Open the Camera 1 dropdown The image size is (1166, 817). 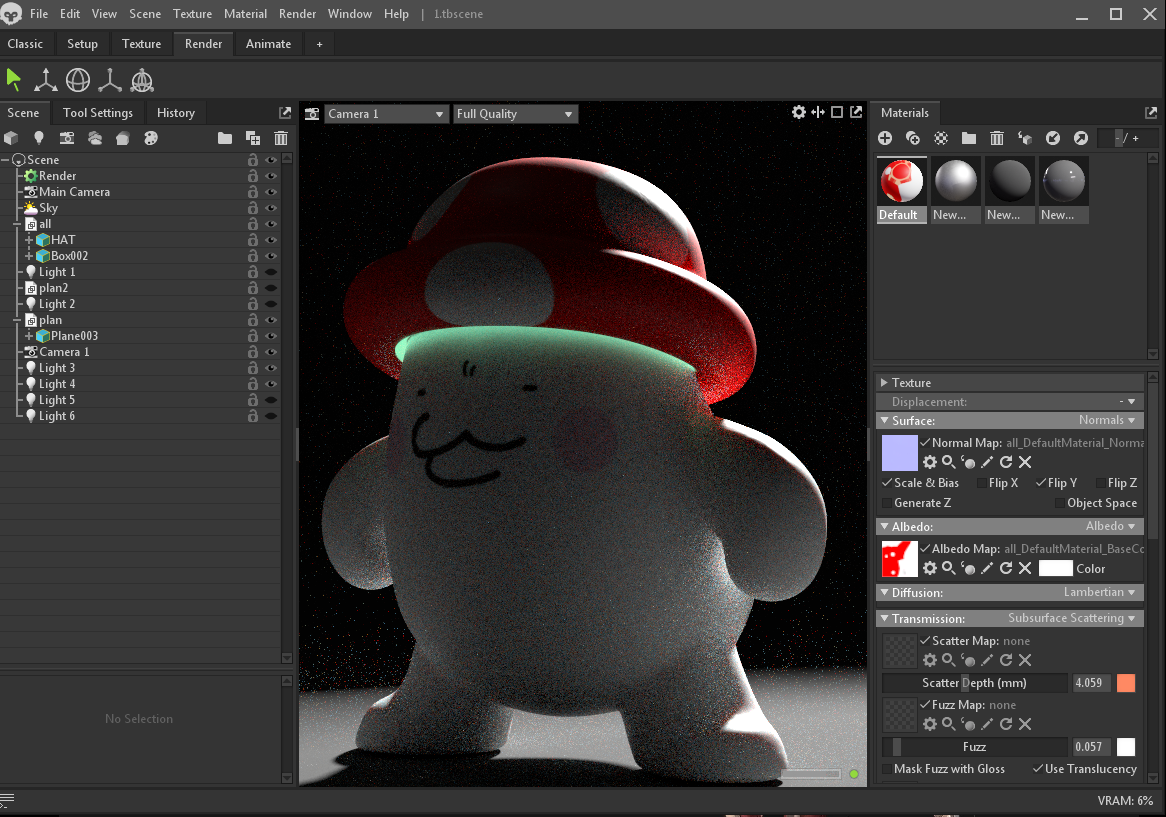[386, 114]
